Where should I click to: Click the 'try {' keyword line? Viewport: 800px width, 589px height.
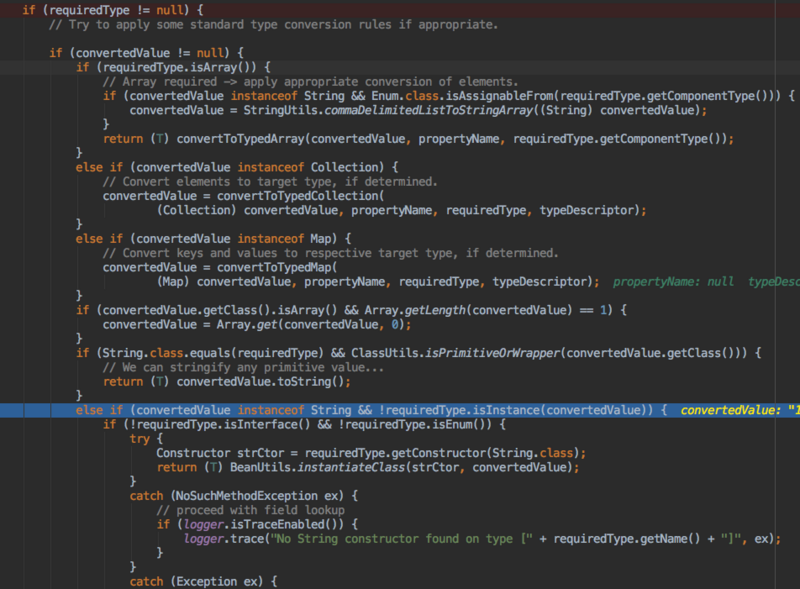point(146,439)
